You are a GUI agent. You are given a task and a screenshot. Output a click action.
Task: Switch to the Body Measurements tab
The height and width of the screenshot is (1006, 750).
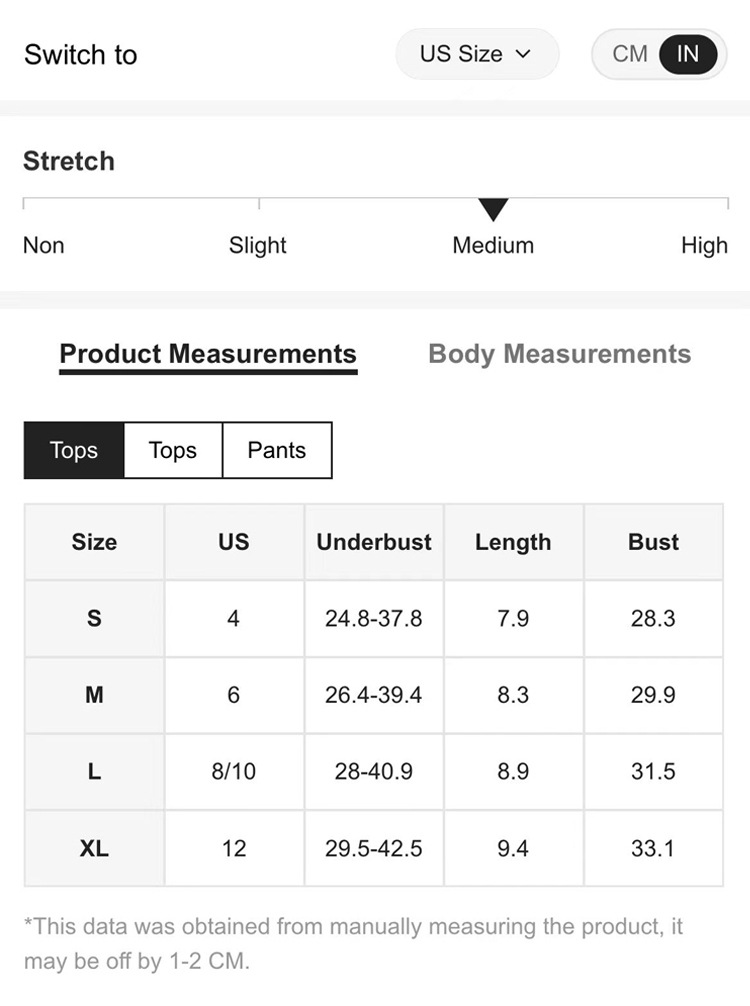[x=559, y=354]
